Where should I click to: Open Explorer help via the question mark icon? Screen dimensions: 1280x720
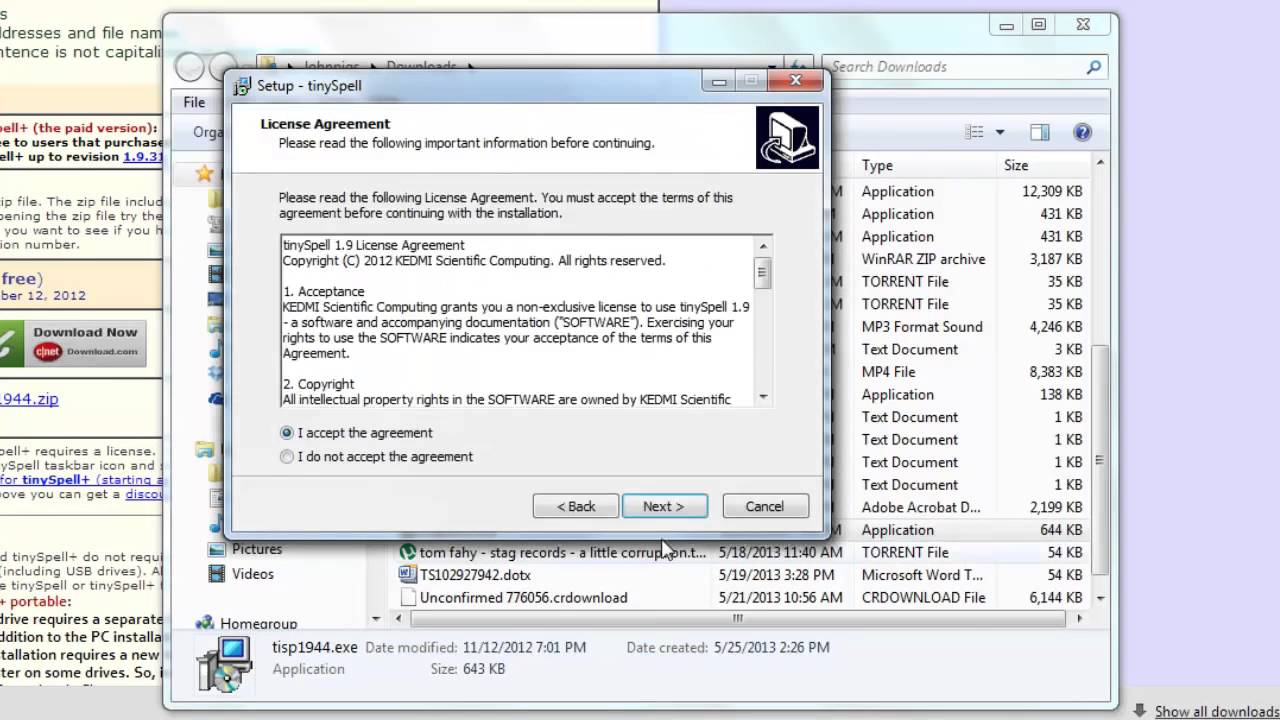[1082, 132]
